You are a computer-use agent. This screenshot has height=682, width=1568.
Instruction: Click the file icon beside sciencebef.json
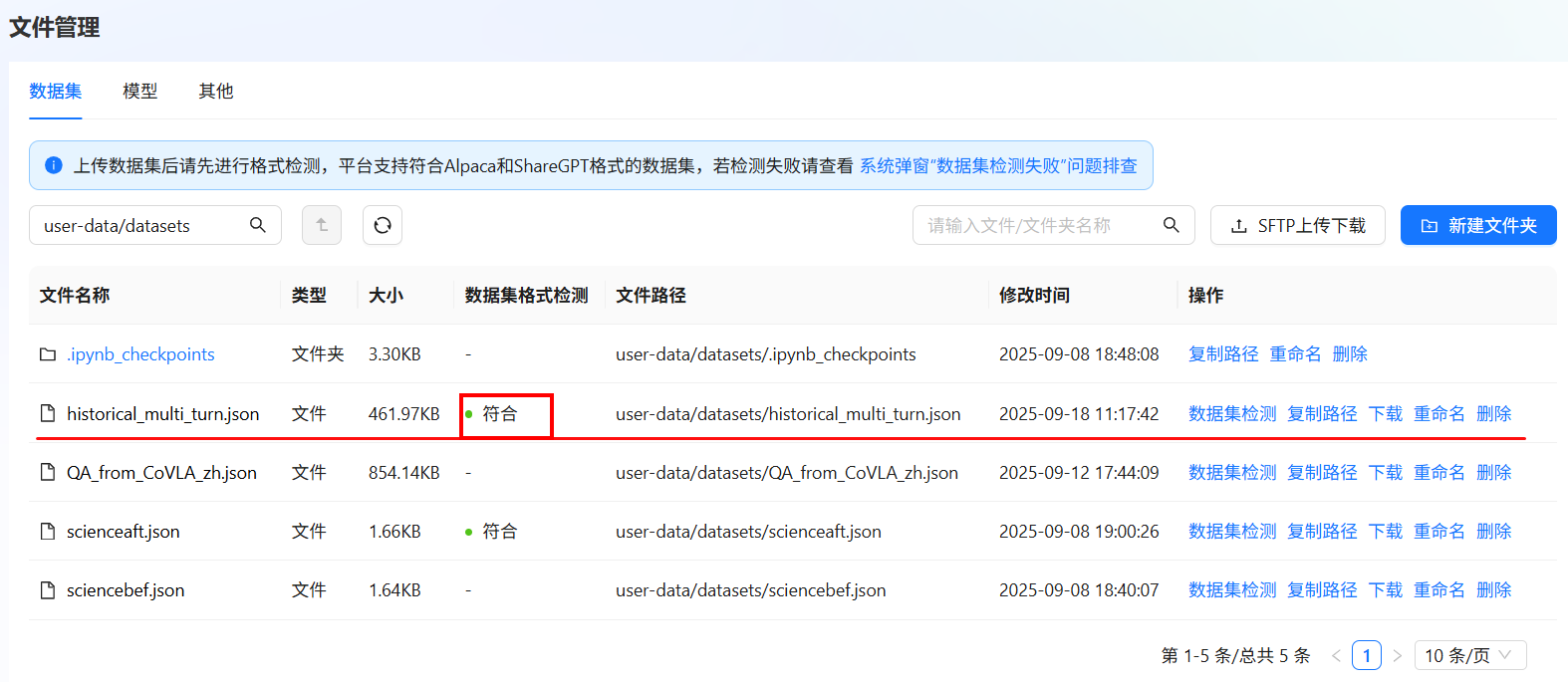coord(48,590)
